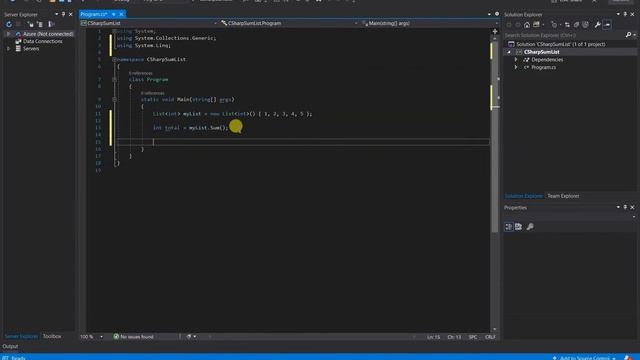Open Solution Explorer Properties wrench icon
Viewport: 640px width, 360px height.
pyautogui.click(x=598, y=25)
